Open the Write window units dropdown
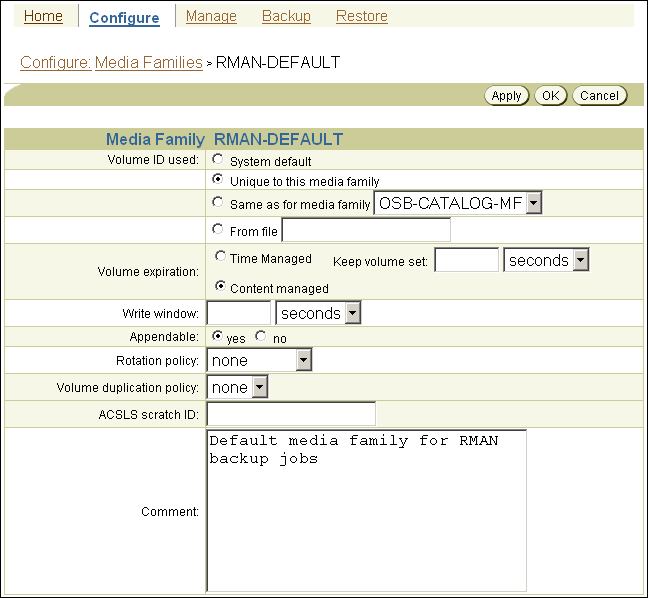The image size is (648, 598). pos(318,313)
